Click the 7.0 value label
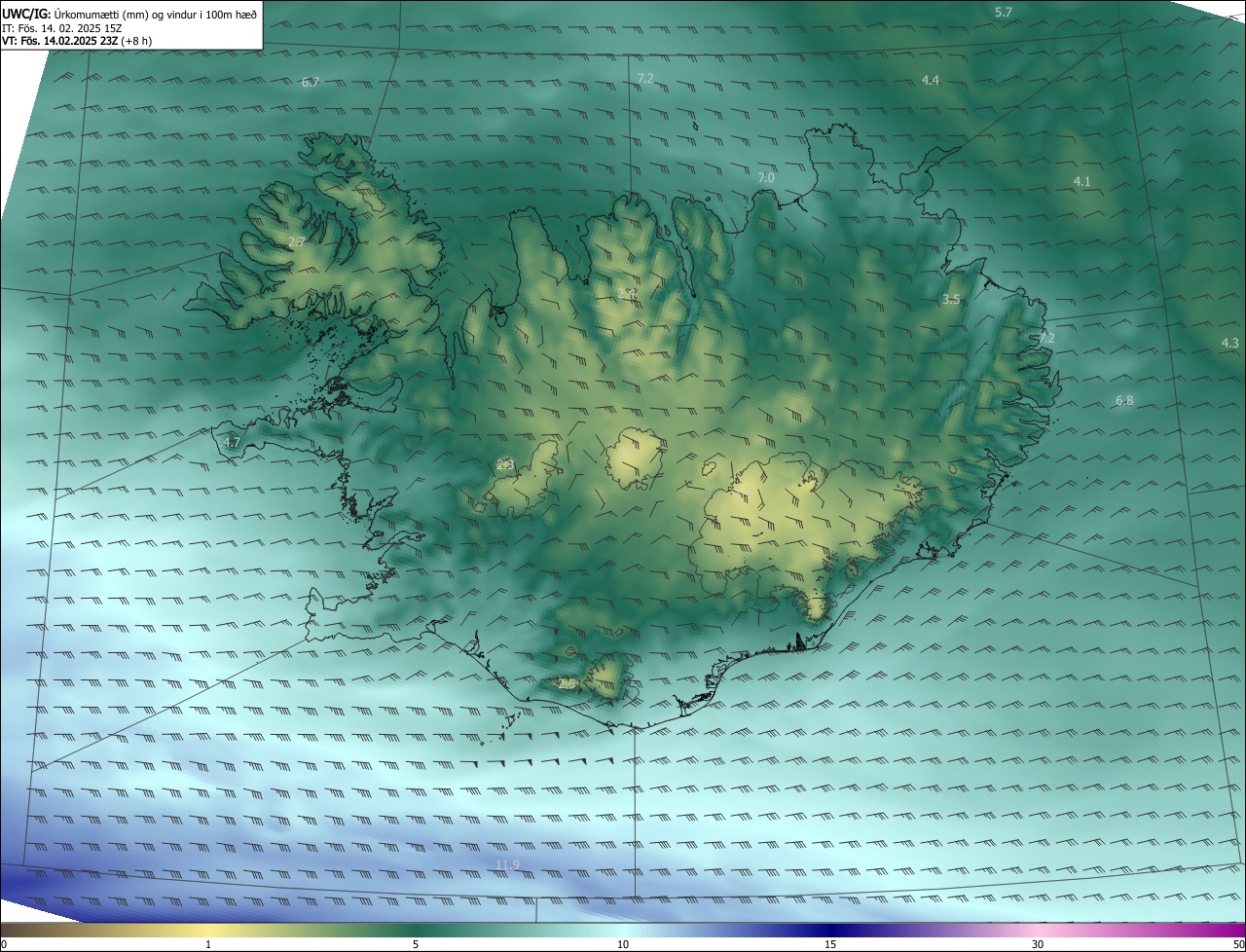1246x952 pixels. pyautogui.click(x=766, y=177)
